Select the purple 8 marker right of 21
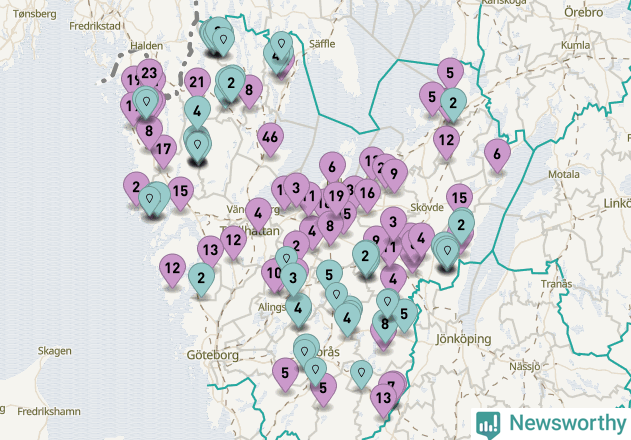 pos(251,91)
